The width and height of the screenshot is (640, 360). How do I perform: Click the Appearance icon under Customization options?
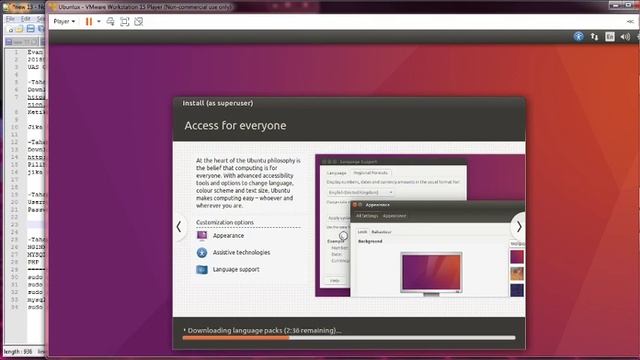point(202,236)
